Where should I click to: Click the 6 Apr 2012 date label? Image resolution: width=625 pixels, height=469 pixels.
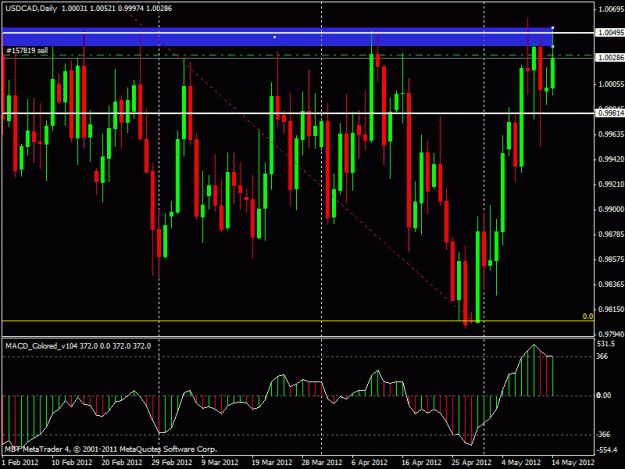pos(369,463)
